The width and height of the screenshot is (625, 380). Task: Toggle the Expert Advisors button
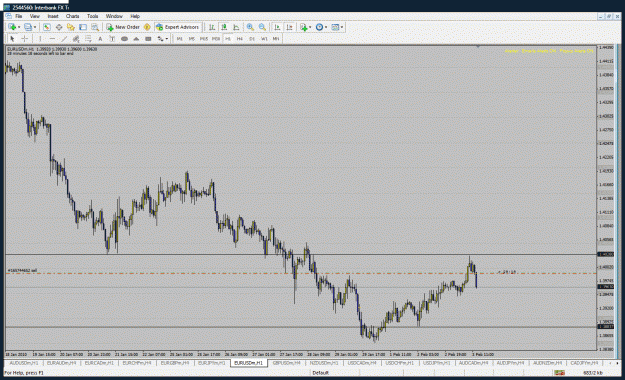point(178,27)
